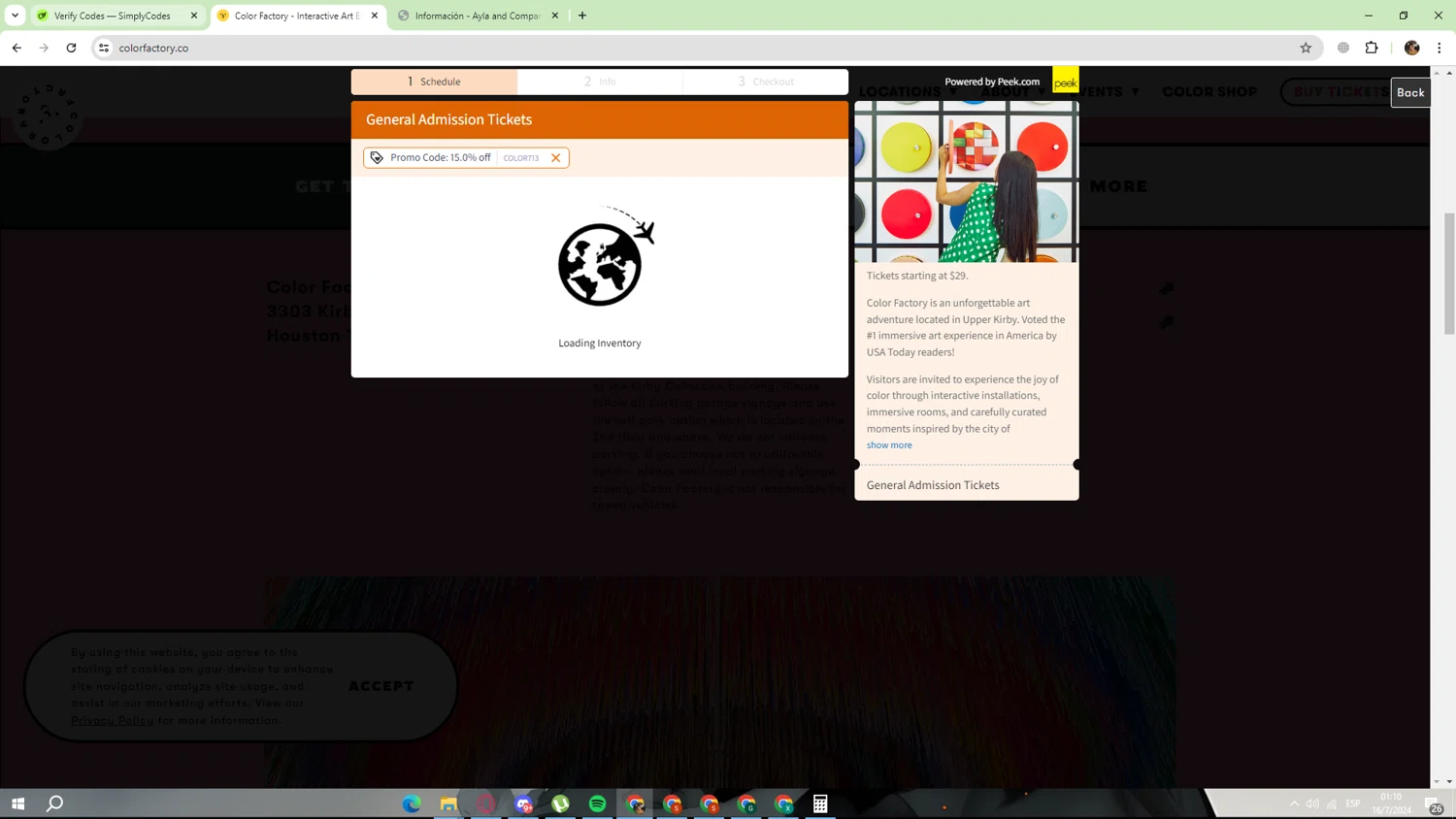Open a new browser tab
Viewport: 1456px width, 819px height.
[582, 16]
